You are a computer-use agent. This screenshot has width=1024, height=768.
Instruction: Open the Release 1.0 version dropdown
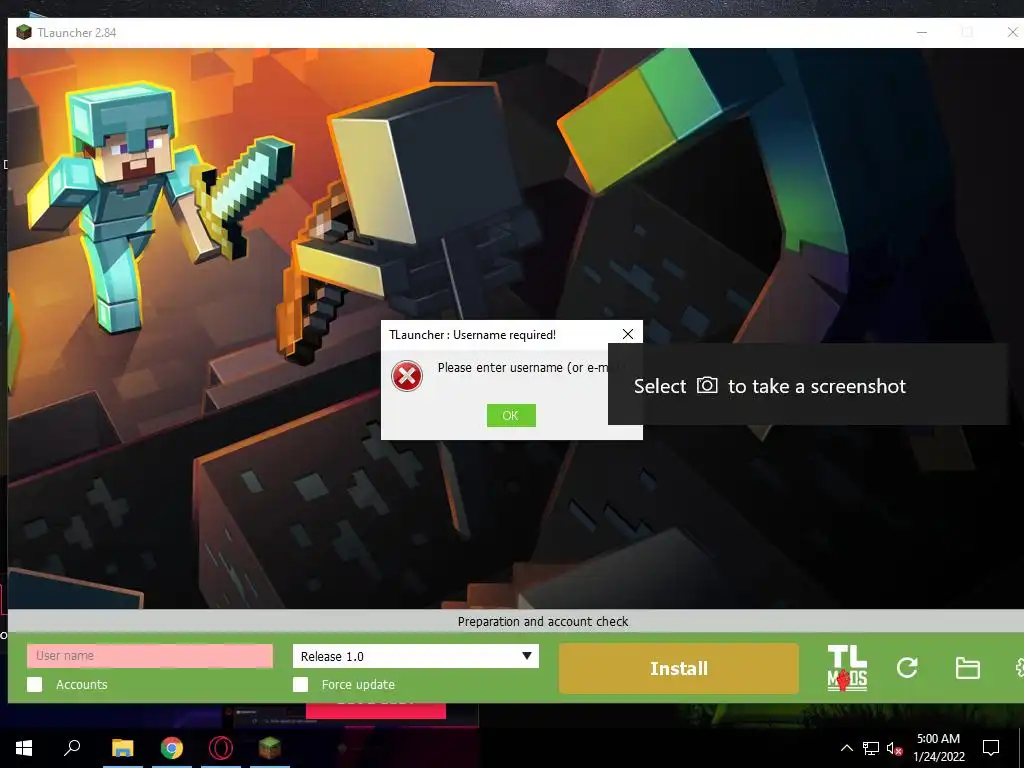point(415,656)
